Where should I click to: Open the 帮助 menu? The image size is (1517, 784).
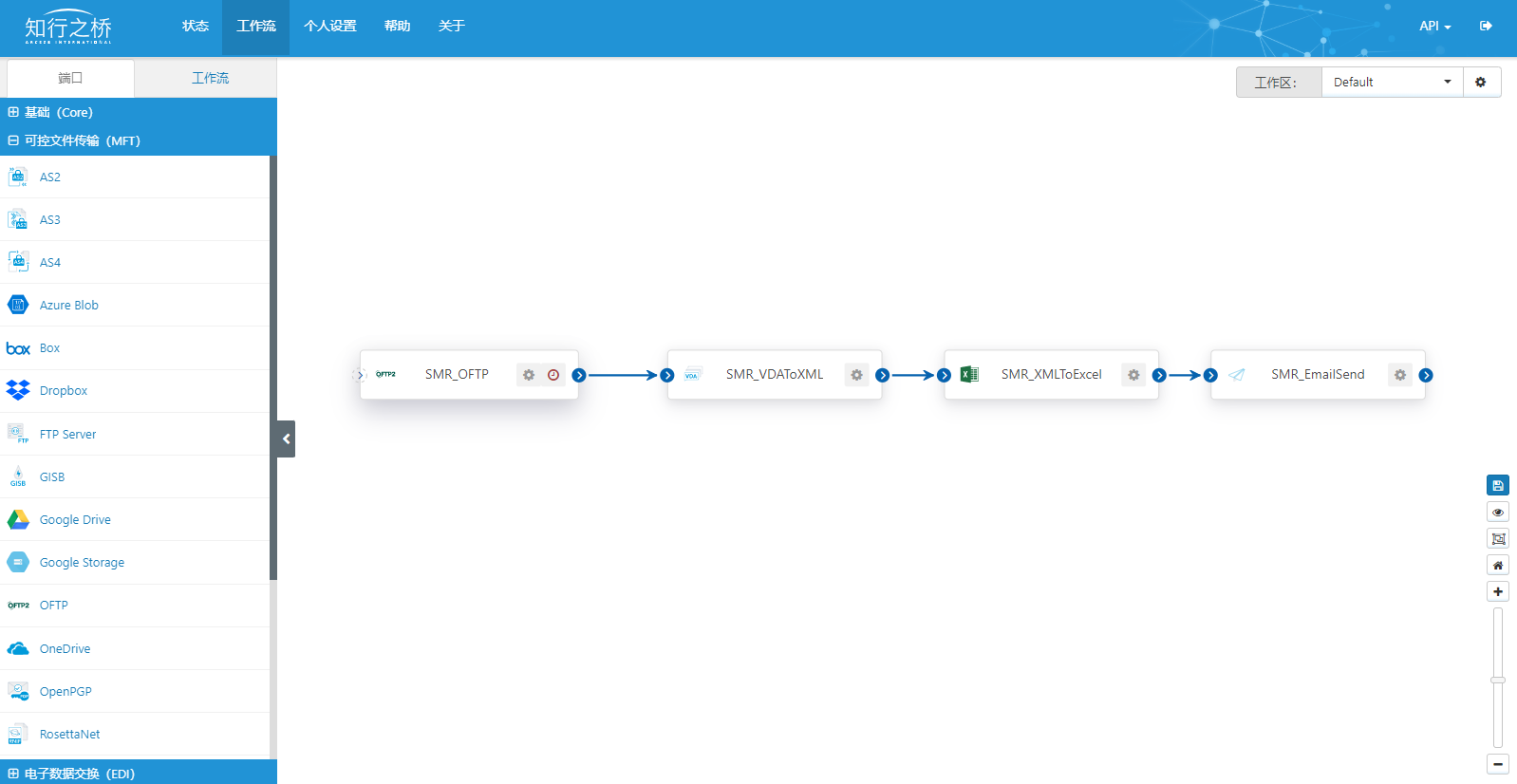(398, 26)
